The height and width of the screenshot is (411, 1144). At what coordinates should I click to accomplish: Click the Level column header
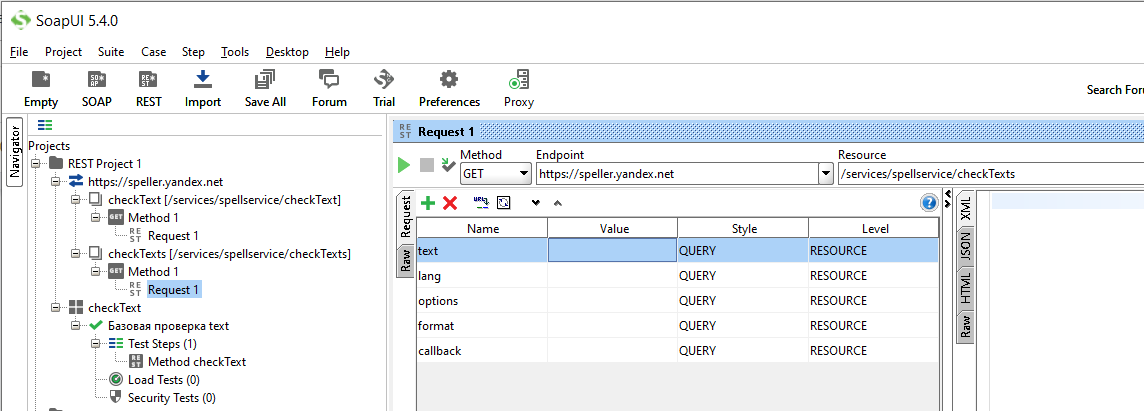pos(873,228)
